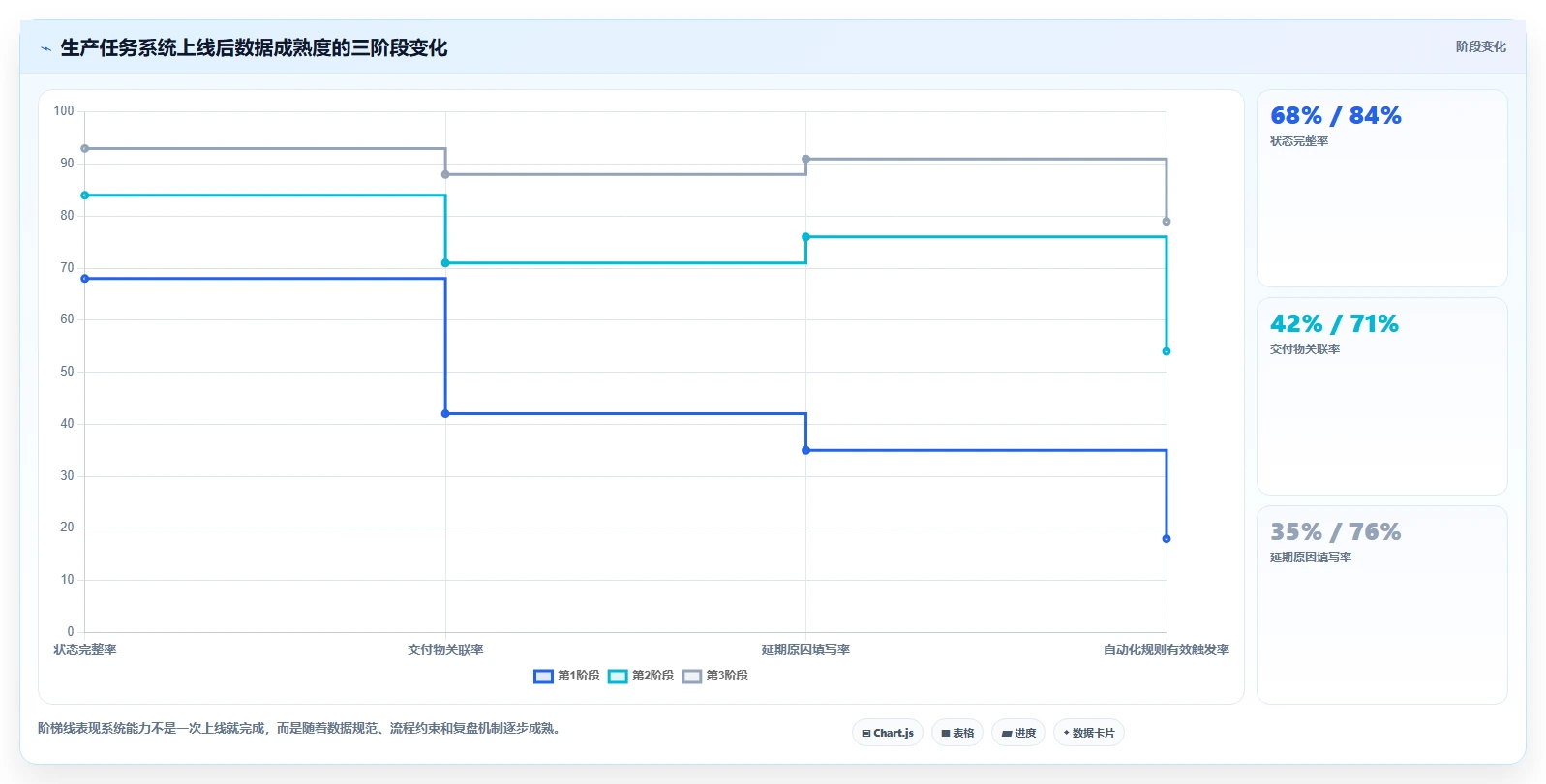The image size is (1546, 784).
Task: Toggle the 第2阶段 legend swatch
Action: tap(618, 677)
